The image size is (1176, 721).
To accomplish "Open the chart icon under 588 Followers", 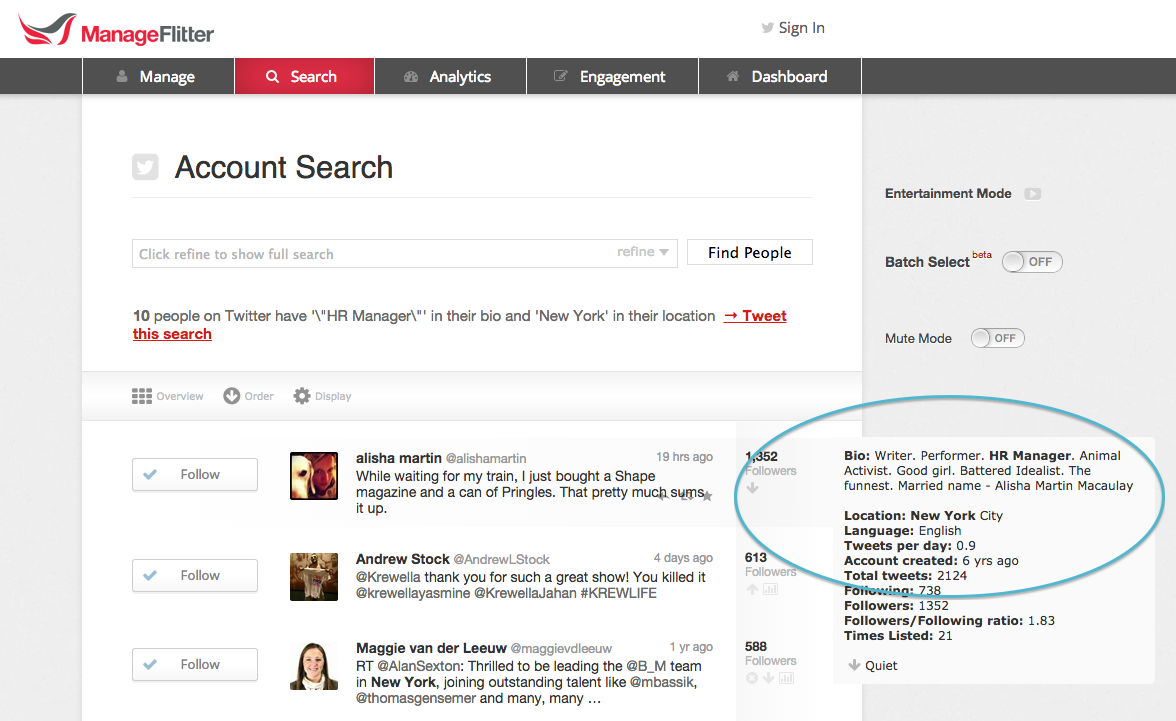I will 786,678.
